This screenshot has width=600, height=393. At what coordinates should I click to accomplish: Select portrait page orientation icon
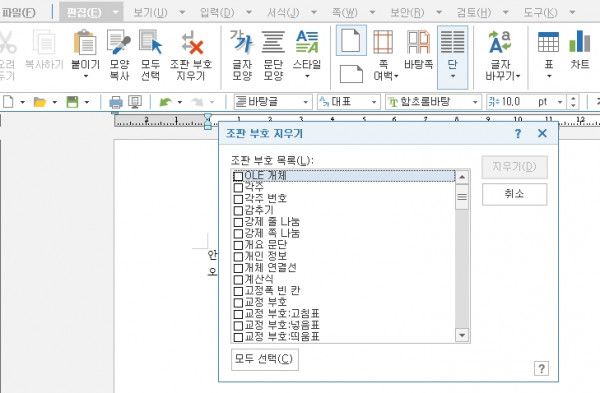pyautogui.click(x=351, y=40)
